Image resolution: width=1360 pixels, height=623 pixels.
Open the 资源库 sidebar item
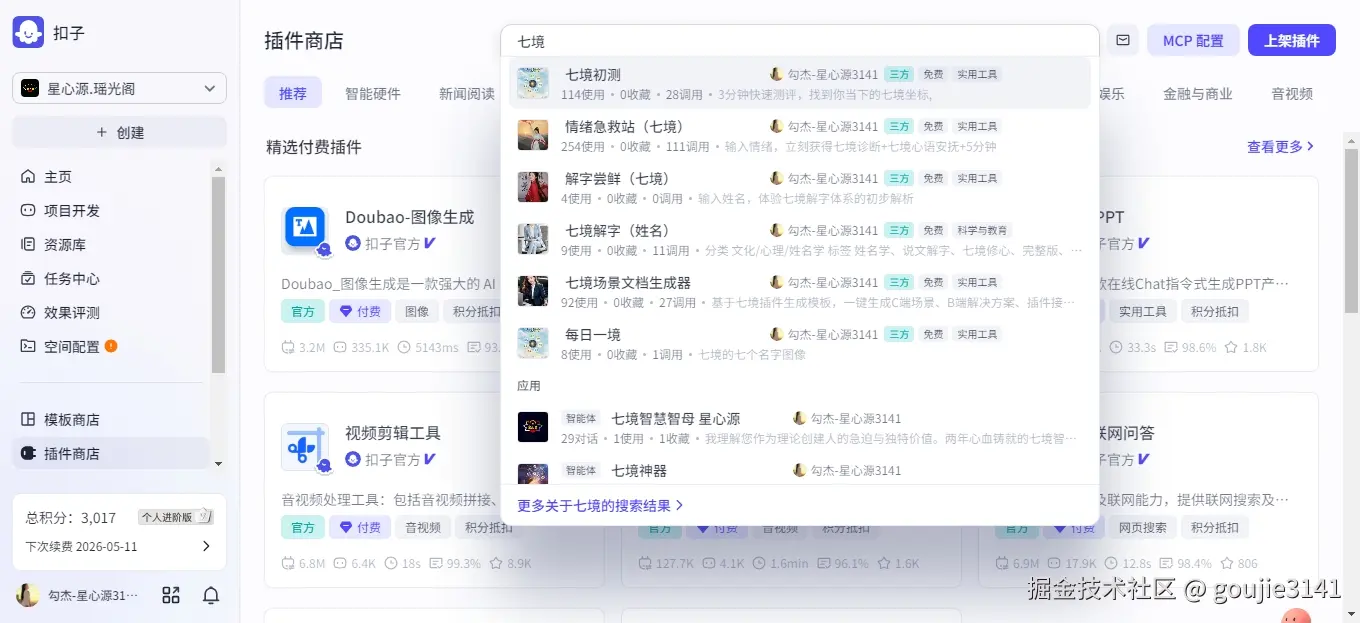click(x=64, y=244)
